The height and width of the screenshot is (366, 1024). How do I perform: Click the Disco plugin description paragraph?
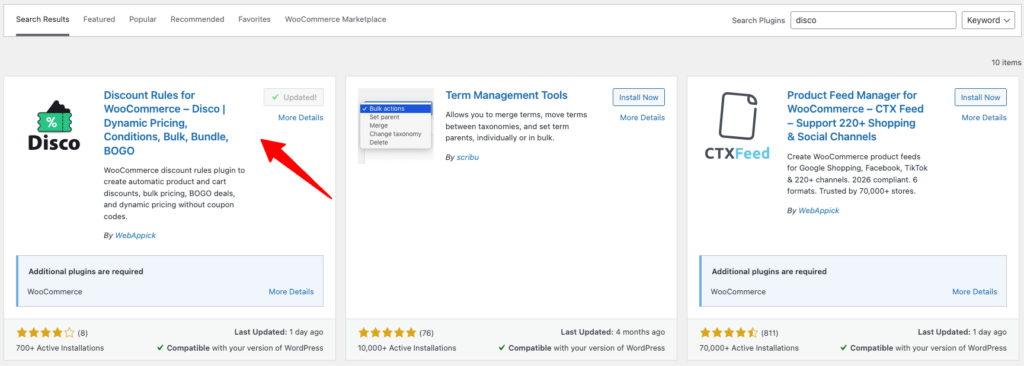click(174, 193)
